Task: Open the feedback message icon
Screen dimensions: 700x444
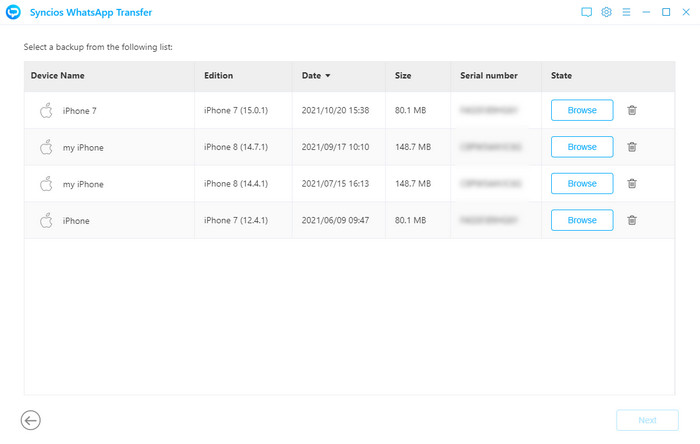Action: [x=586, y=12]
